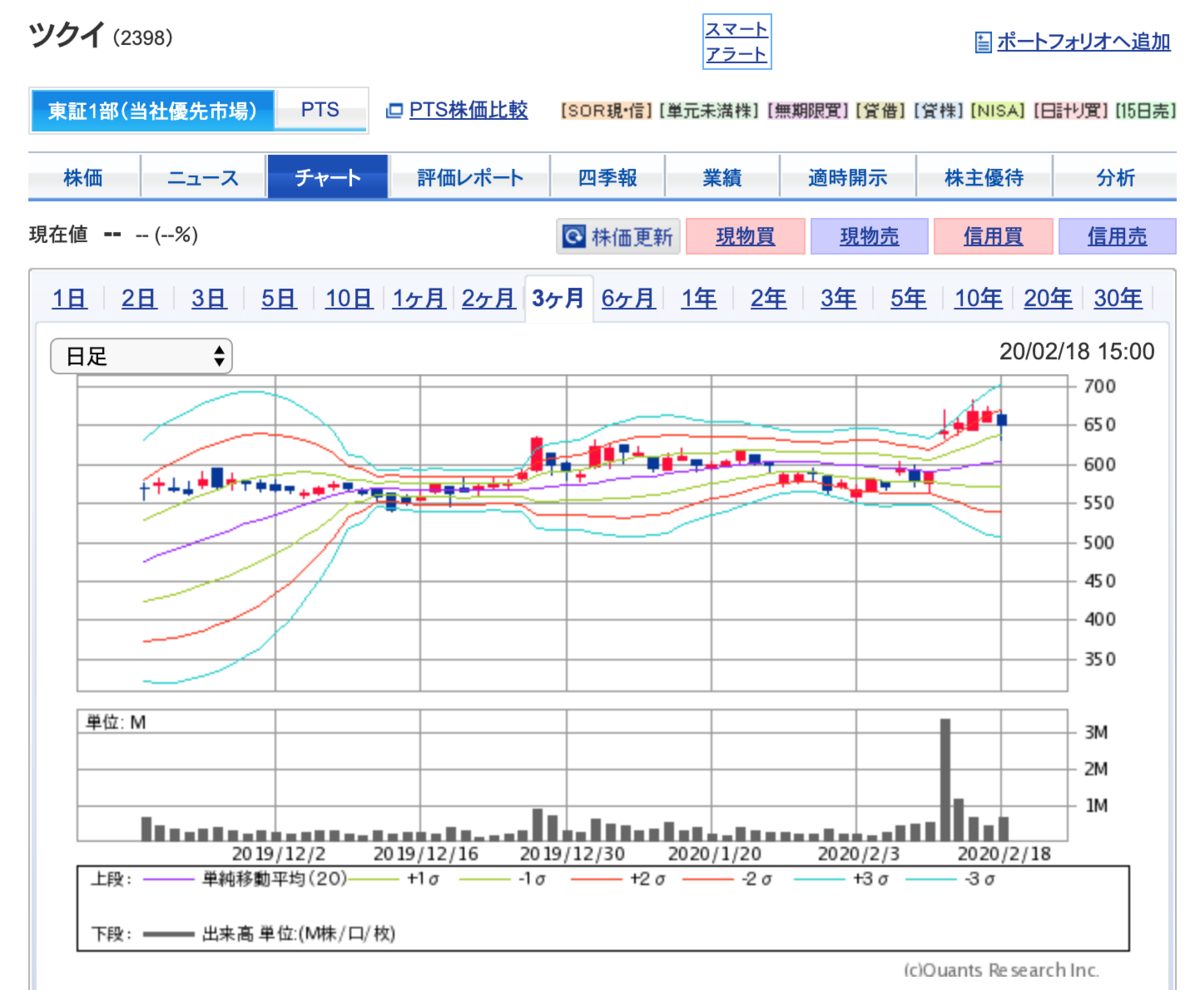Viewport: 1200px width, 990px height.
Task: Click the 現物買 buy button
Action: coord(745,237)
